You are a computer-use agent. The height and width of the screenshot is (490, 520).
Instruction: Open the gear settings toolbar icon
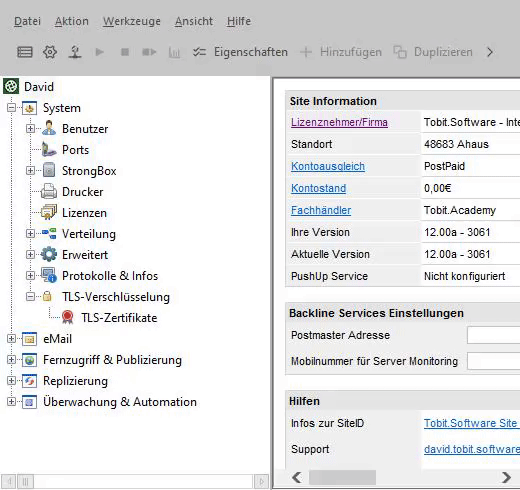tap(50, 52)
